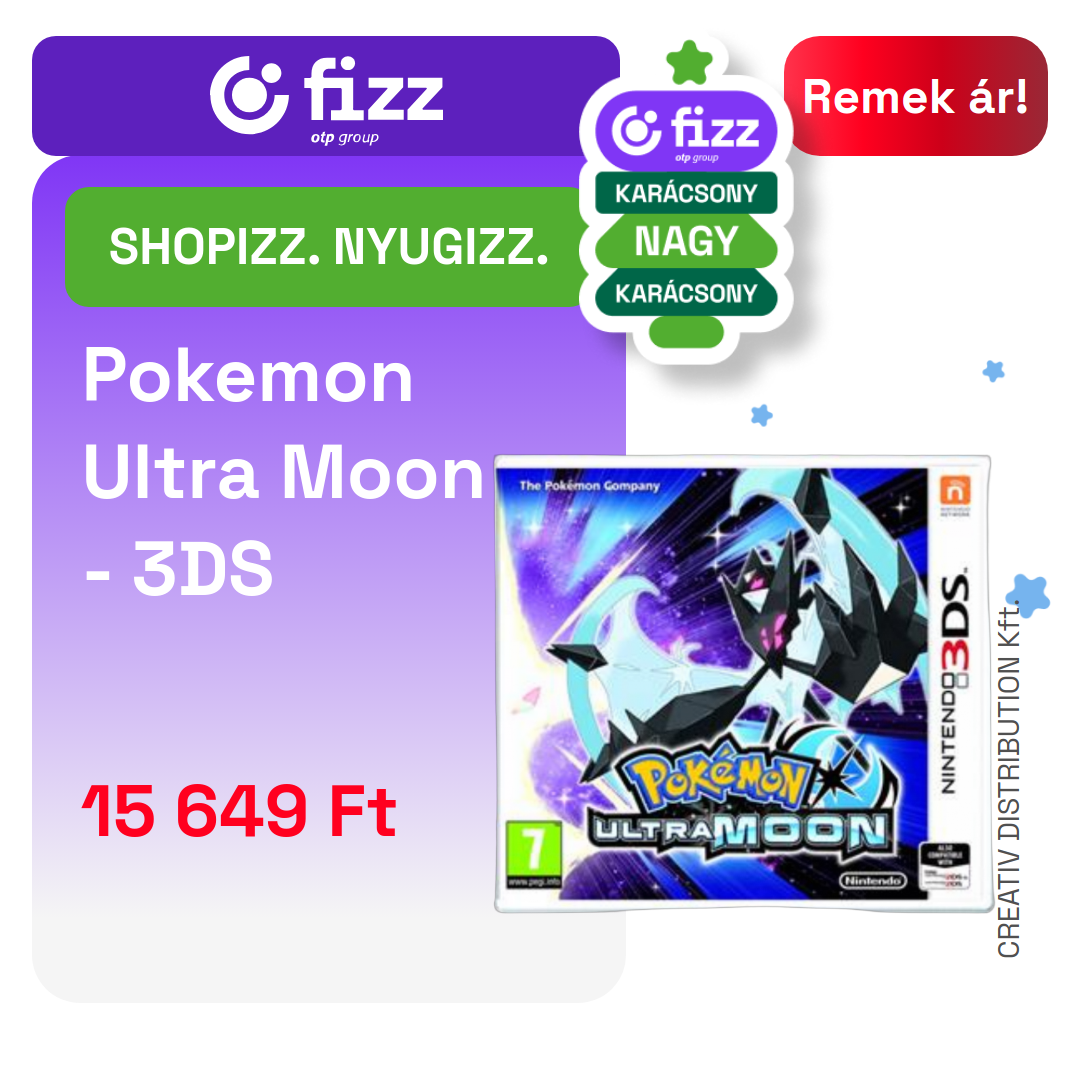Image resolution: width=1080 pixels, height=1080 pixels.
Task: Click the Nintendo 3DS logo on case spine
Action: click(956, 681)
